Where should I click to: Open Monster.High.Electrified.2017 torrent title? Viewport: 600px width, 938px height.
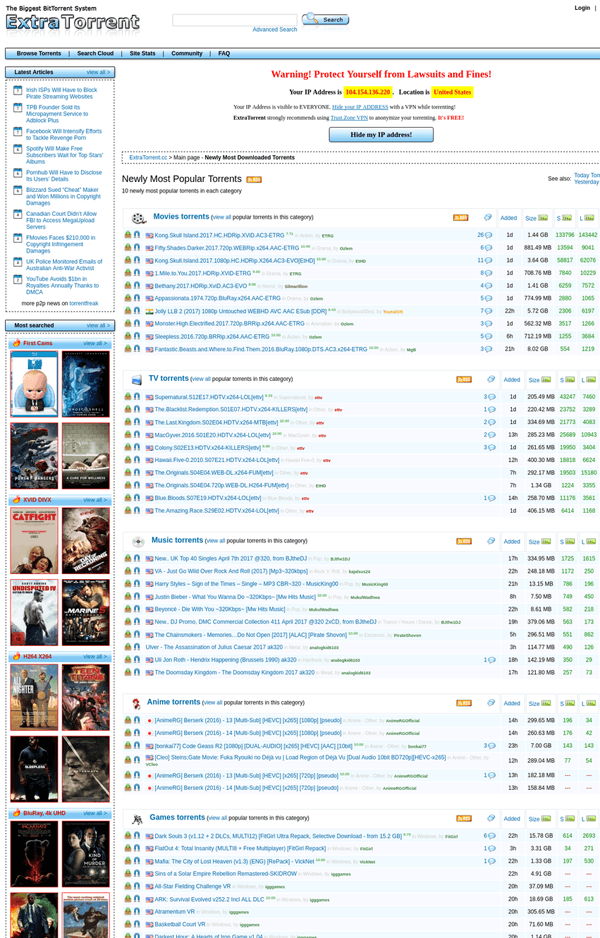[230, 324]
